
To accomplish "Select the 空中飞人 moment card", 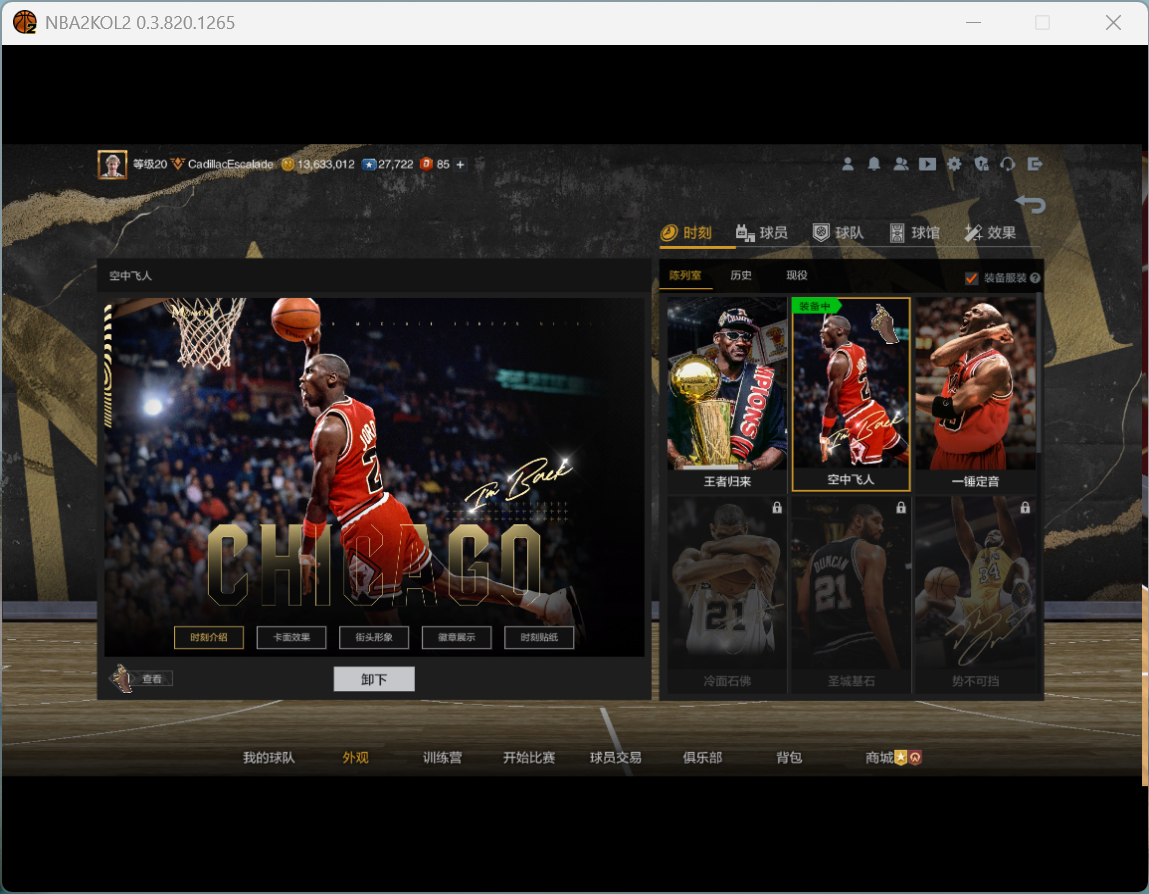I will 851,395.
